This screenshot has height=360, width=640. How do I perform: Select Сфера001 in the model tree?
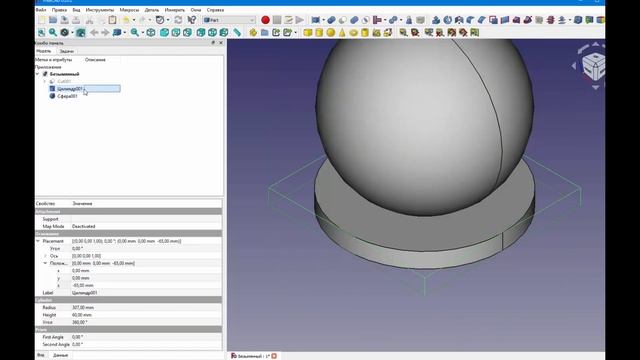click(67, 96)
